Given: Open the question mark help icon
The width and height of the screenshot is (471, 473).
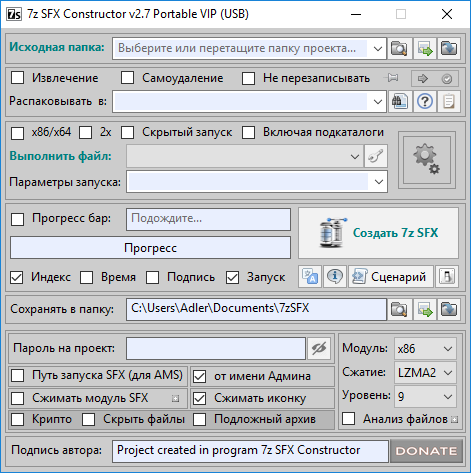Looking at the screenshot, I should pyautogui.click(x=425, y=101).
